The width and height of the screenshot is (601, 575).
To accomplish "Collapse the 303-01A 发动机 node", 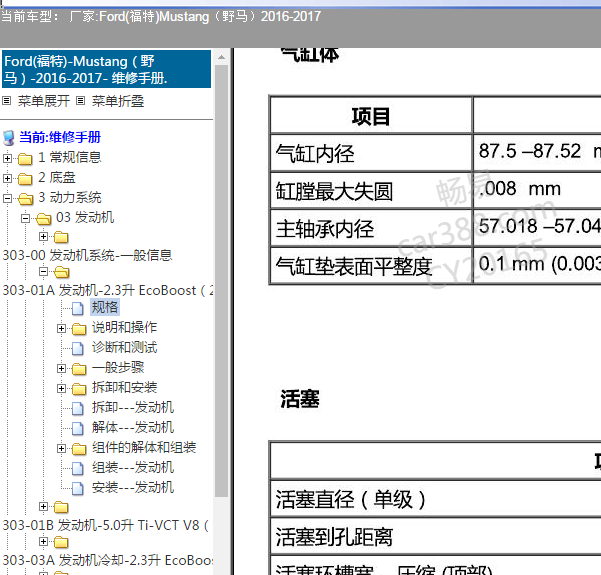I will coord(43,271).
